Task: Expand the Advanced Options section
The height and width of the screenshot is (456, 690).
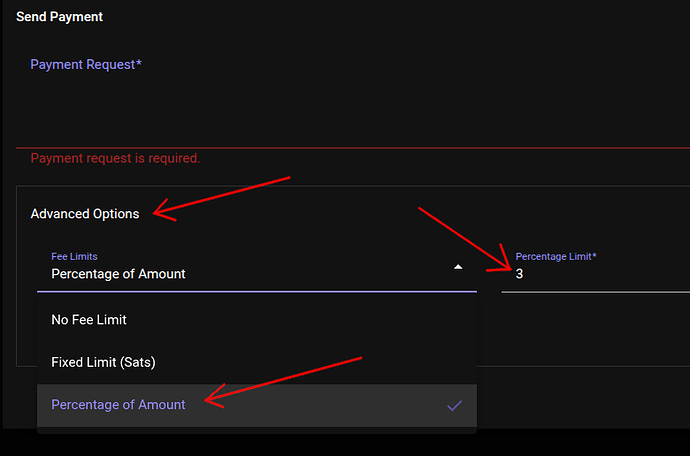Action: [85, 214]
